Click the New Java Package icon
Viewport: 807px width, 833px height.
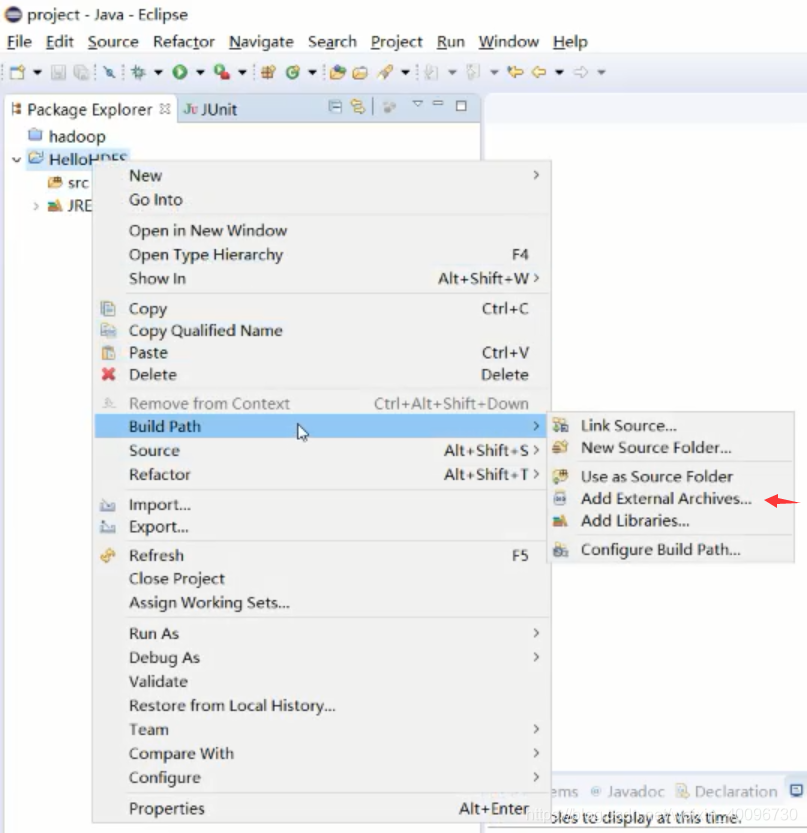point(268,72)
